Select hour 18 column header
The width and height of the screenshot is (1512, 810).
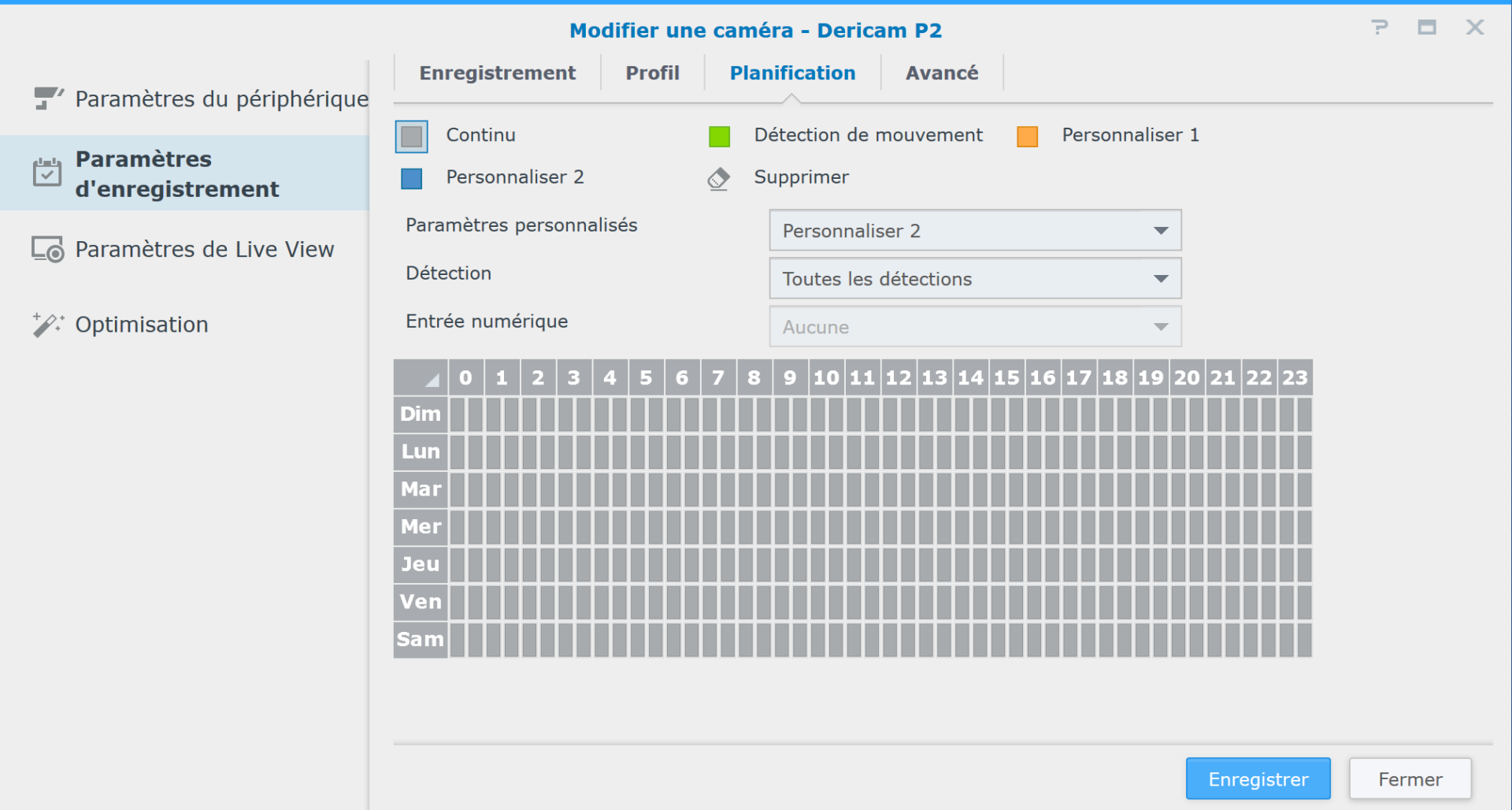[1115, 377]
